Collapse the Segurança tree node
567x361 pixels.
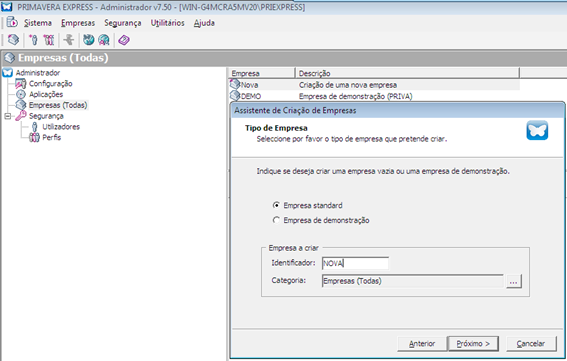[x=7, y=116]
